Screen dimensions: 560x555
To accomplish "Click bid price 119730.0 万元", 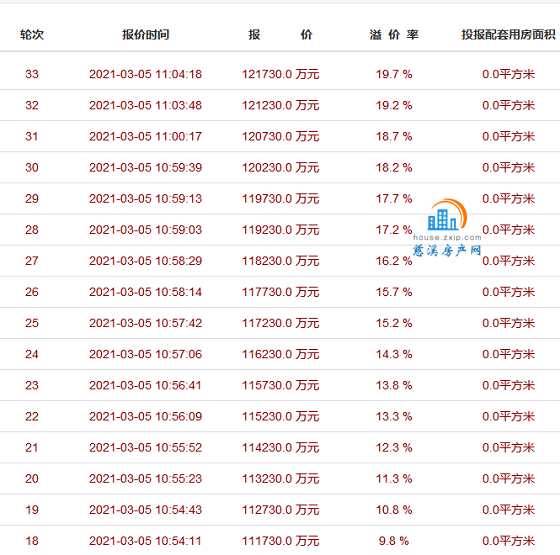I will coord(281,198).
